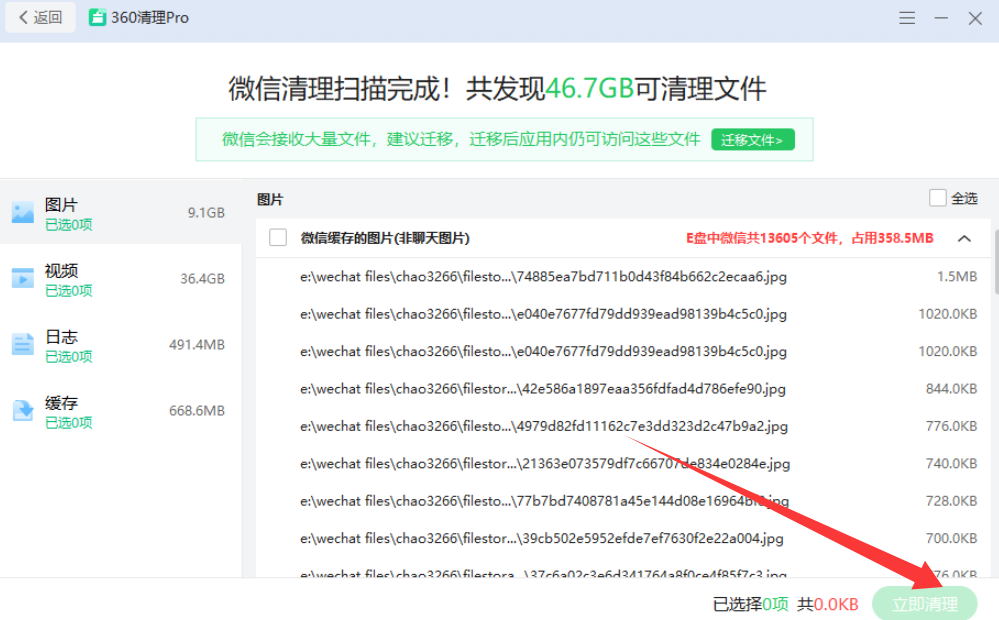Click the 共0.0KB selected size text
The width and height of the screenshot is (999, 620).
pos(828,604)
